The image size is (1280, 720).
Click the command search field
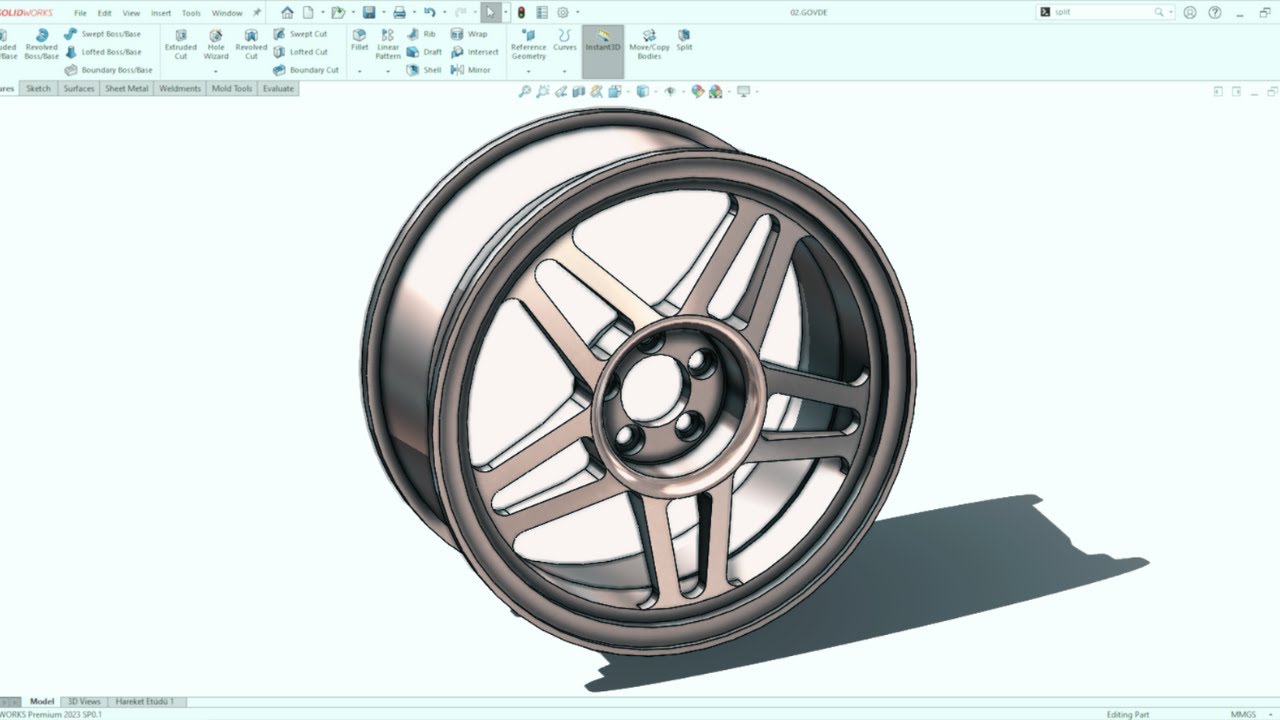[x=1104, y=12]
